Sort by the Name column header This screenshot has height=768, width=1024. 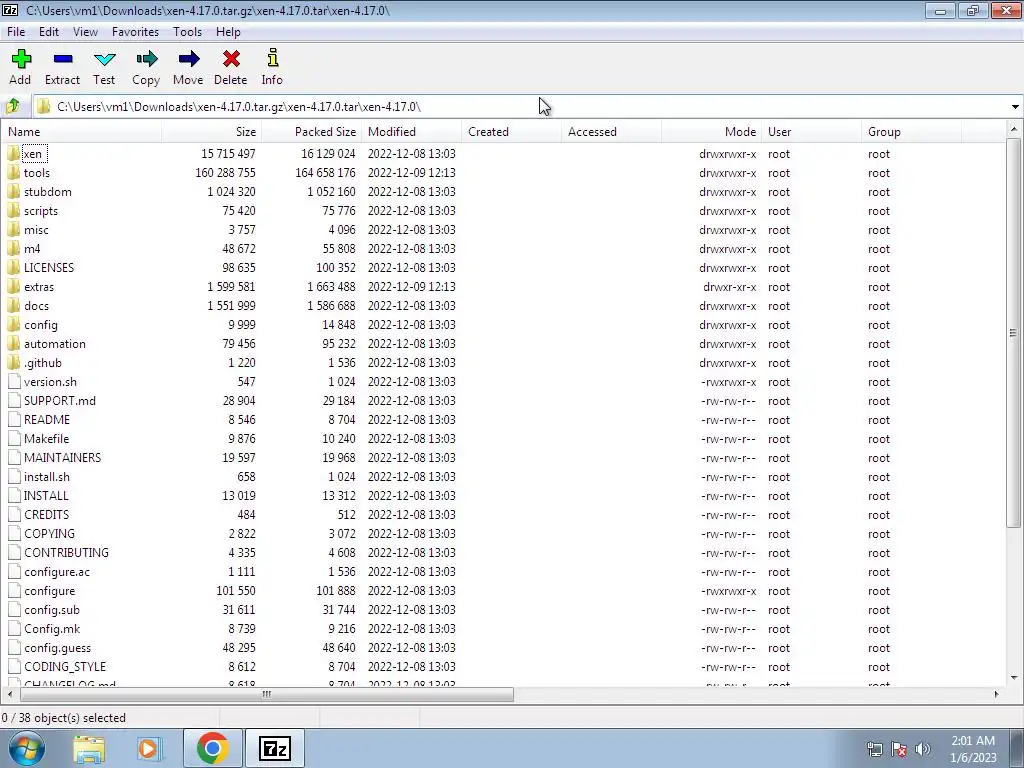82,131
